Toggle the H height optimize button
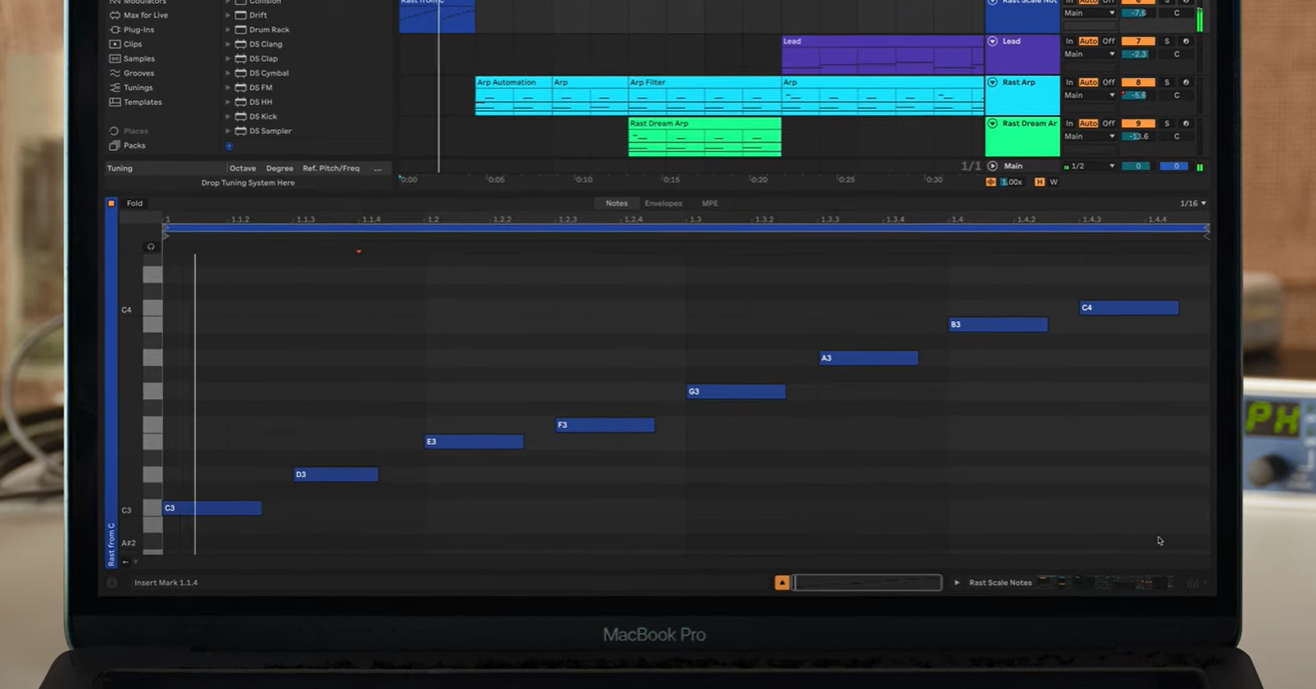This screenshot has height=689, width=1316. (1040, 182)
